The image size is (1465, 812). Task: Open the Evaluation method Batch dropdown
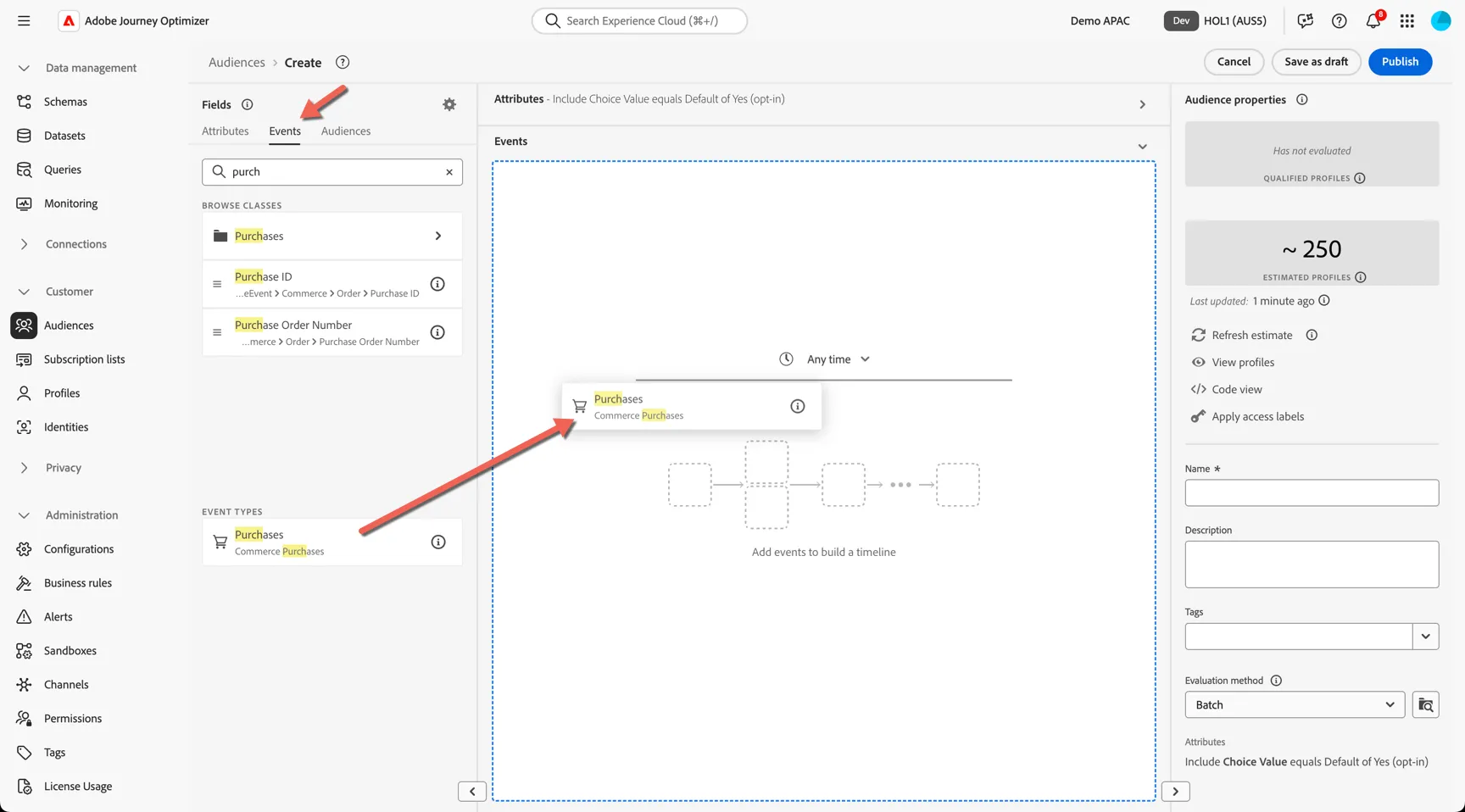tap(1295, 704)
